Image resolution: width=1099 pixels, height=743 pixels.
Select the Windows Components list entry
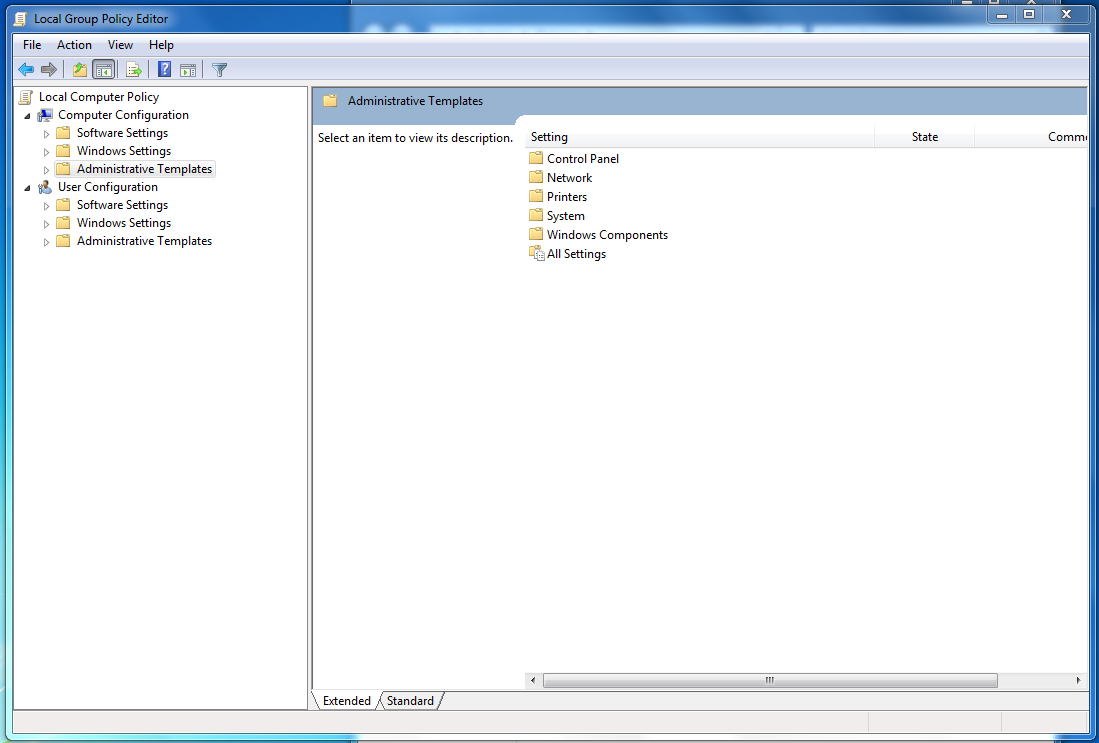click(x=608, y=235)
